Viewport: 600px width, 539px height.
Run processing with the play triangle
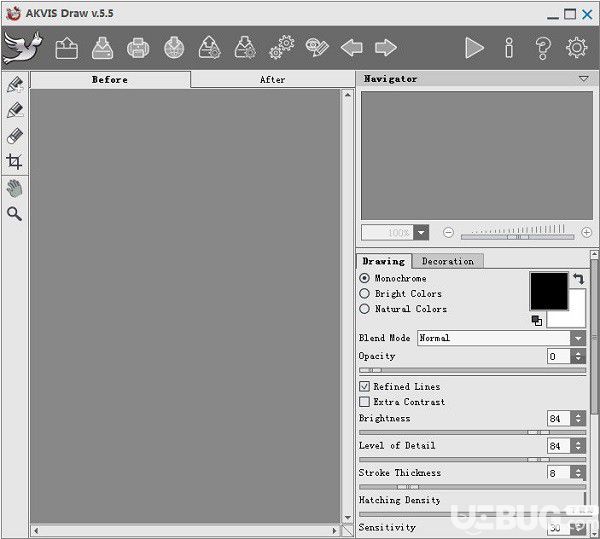click(x=474, y=48)
